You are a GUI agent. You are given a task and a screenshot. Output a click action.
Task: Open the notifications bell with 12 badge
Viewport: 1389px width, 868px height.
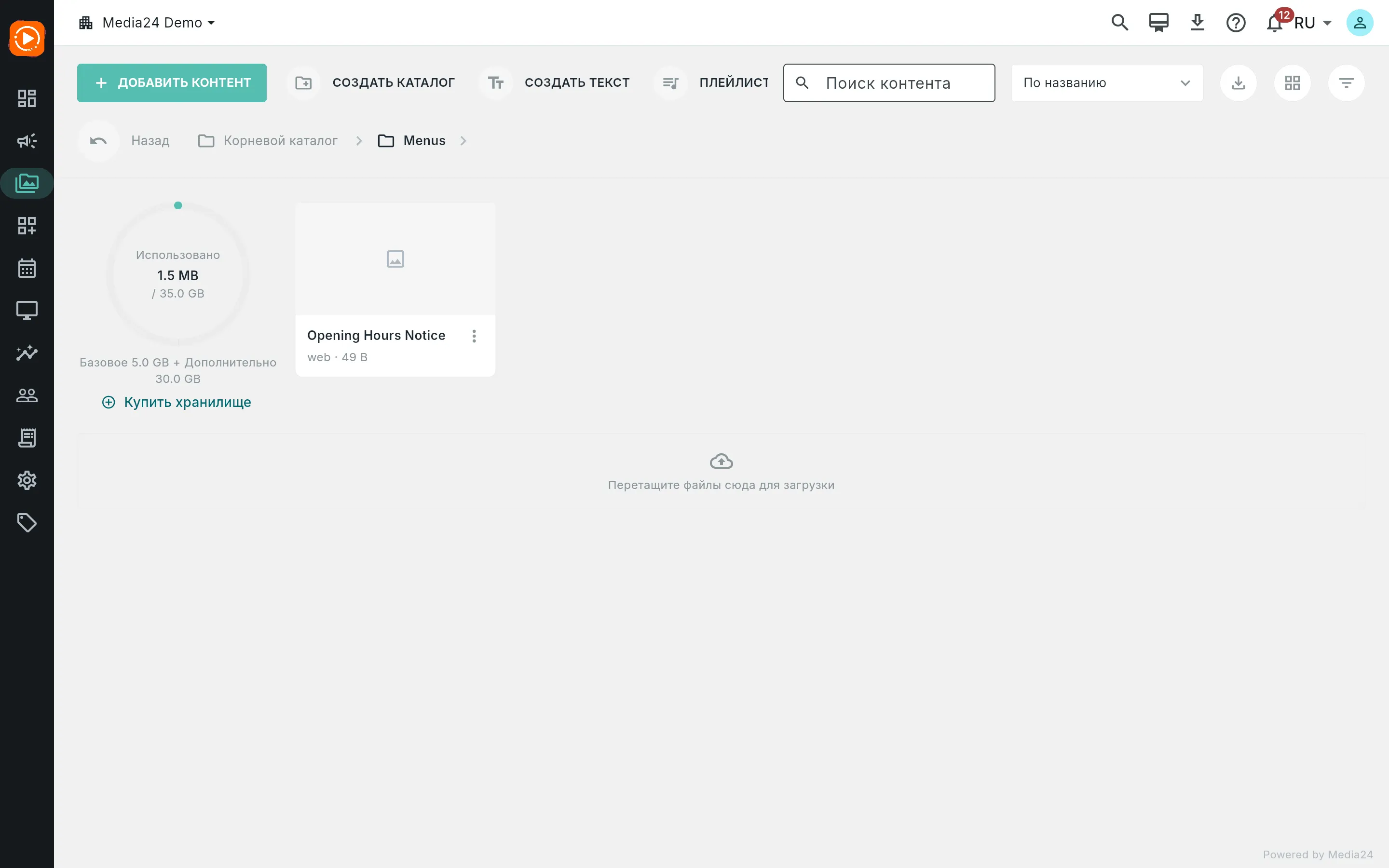(1275, 23)
